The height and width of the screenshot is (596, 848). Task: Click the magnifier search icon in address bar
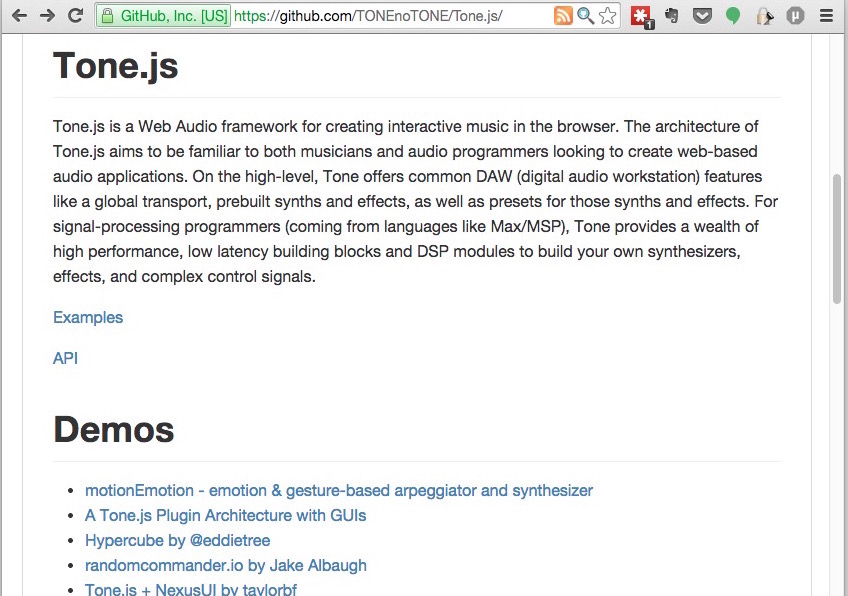pyautogui.click(x=585, y=16)
